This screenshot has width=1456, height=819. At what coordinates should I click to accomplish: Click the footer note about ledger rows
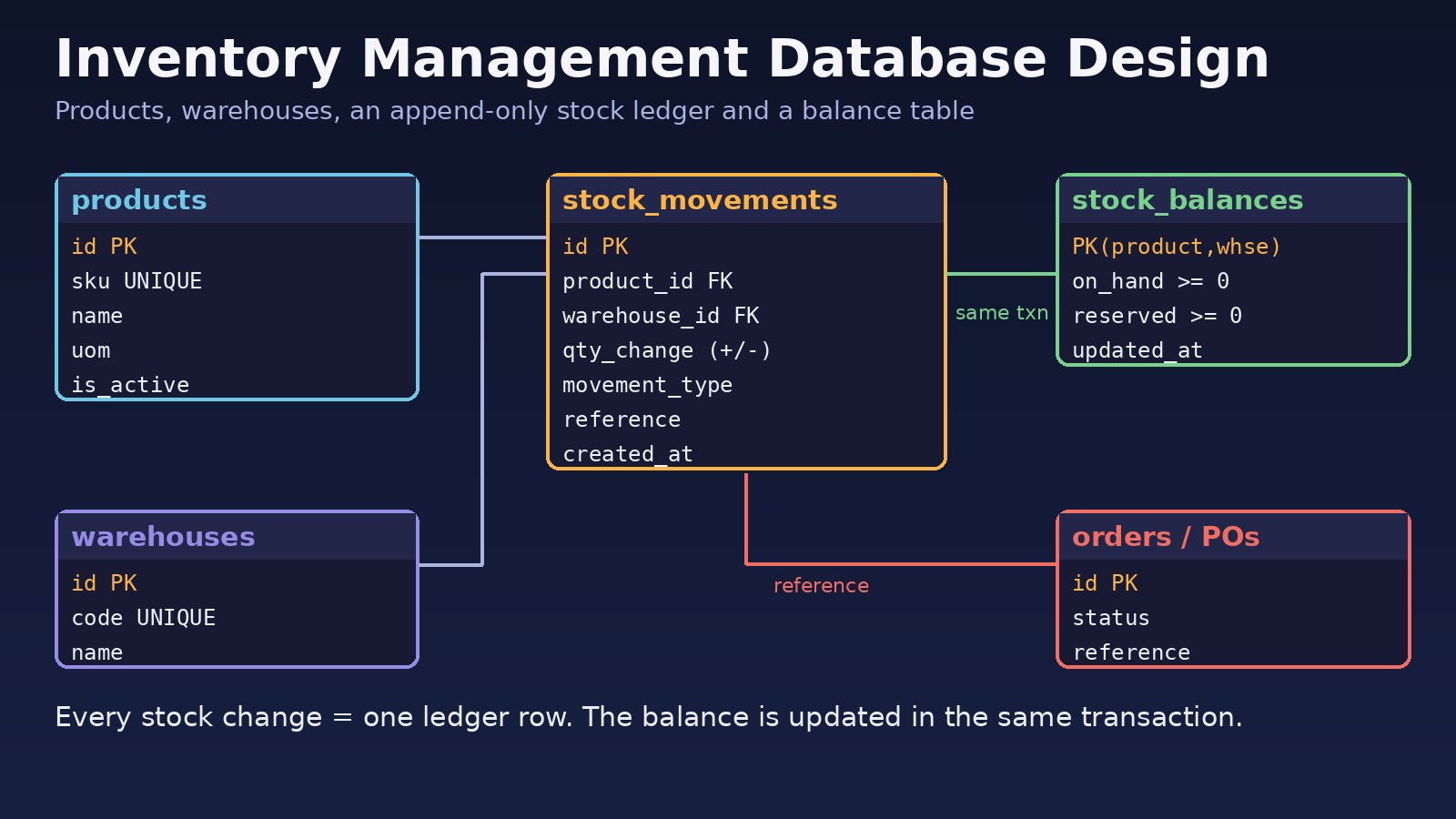tap(649, 717)
